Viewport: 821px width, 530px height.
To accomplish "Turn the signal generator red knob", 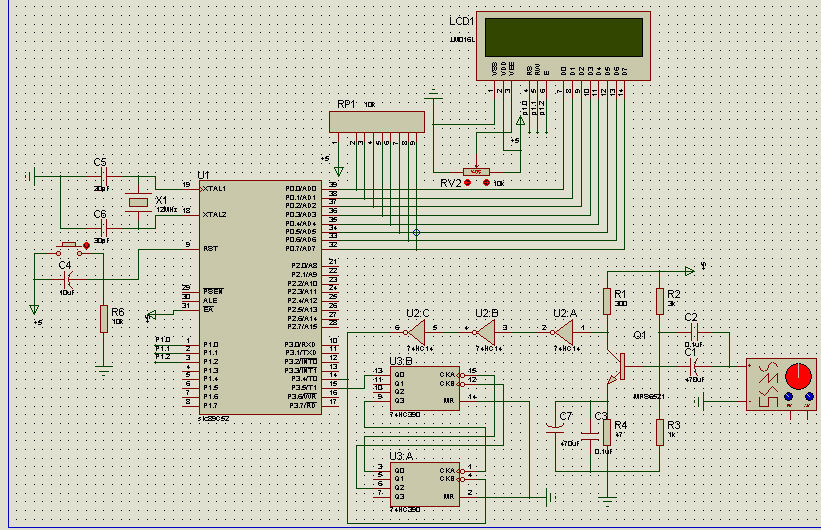I will 798,377.
